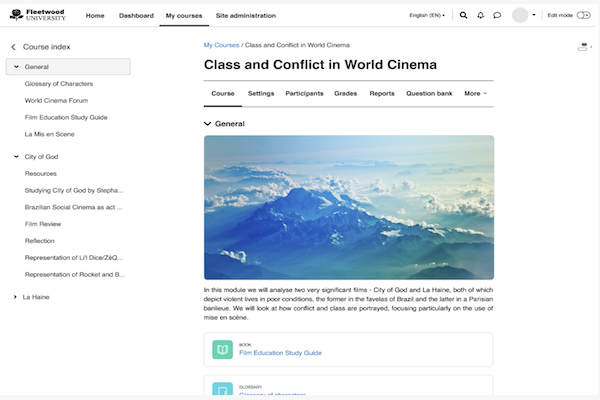Open the Reports tab
Screen dimensions: 600x400
coord(382,93)
